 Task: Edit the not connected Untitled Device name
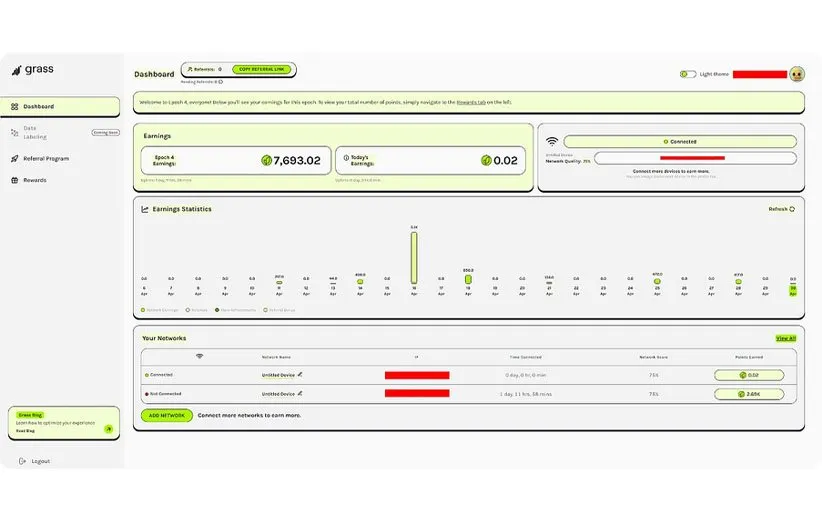pos(300,394)
